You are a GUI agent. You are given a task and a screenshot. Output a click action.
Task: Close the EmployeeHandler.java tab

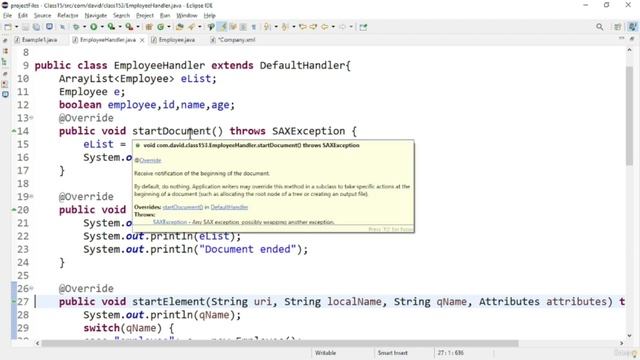142,40
